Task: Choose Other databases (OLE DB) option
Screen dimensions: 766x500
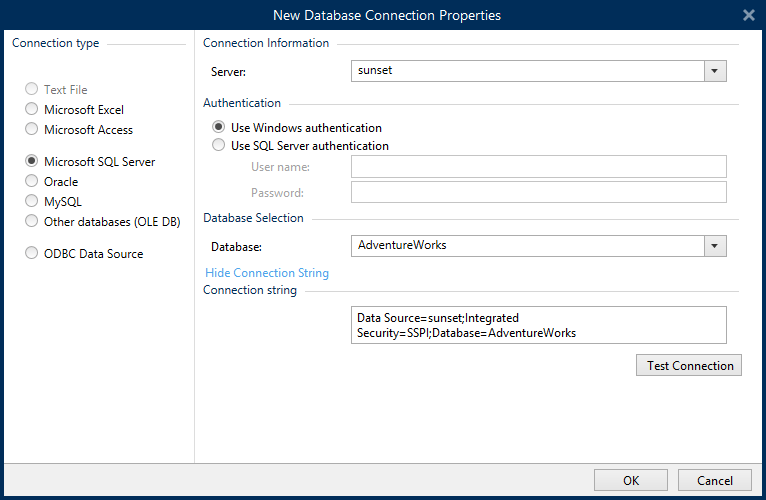Action: (x=33, y=222)
